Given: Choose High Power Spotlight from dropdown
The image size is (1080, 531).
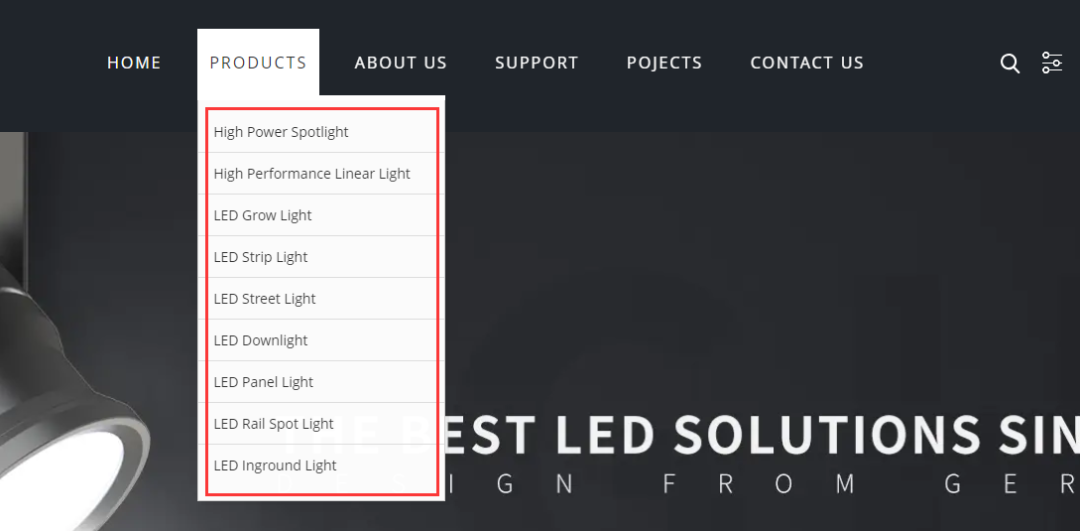Looking at the screenshot, I should [x=281, y=132].
